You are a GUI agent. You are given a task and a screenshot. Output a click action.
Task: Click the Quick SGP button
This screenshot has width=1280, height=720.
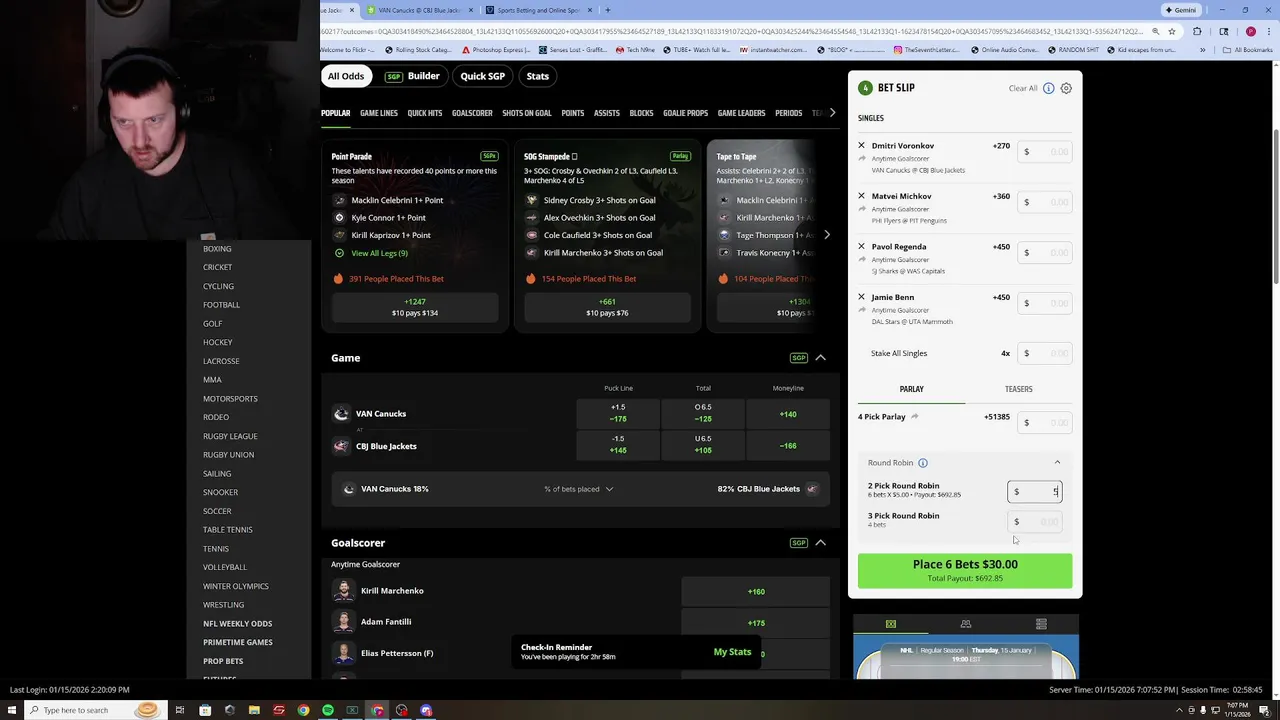coord(482,76)
